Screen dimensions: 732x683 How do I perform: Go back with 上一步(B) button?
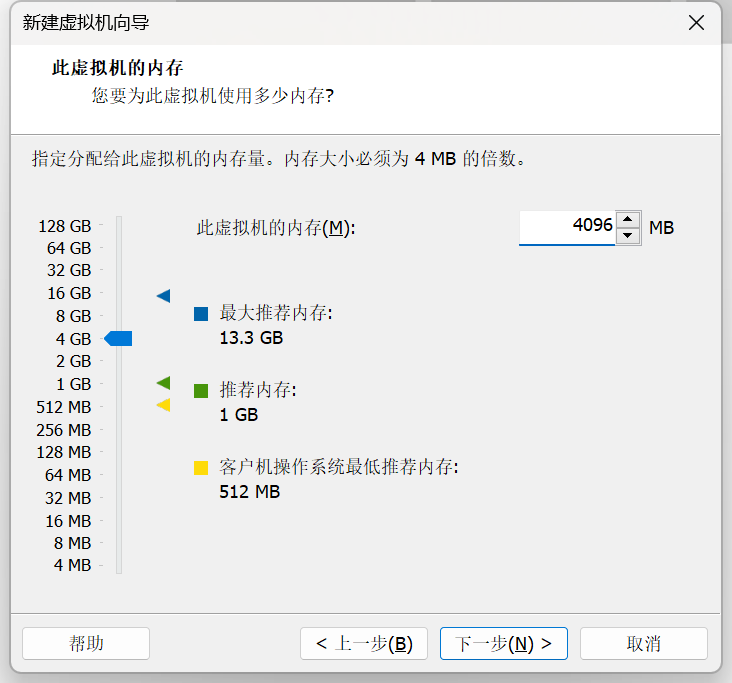point(364,643)
